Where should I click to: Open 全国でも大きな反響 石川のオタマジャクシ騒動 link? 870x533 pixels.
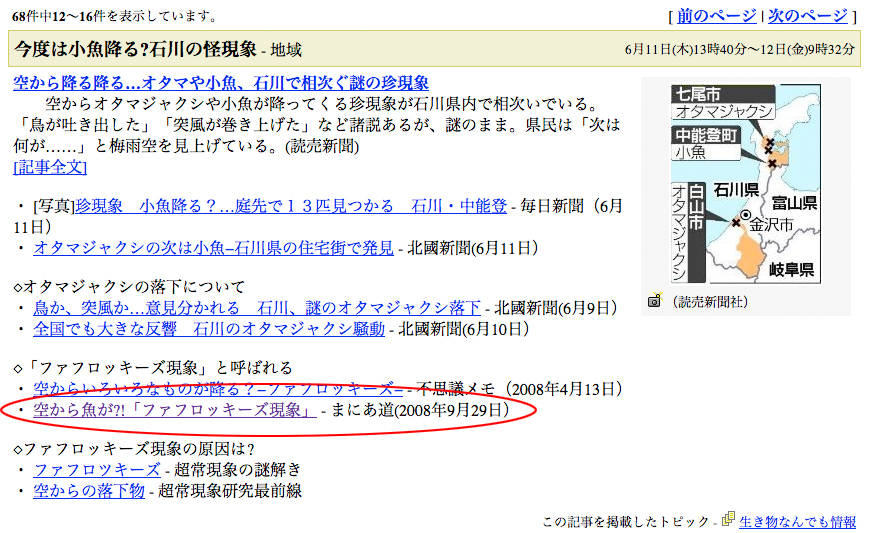pyautogui.click(x=209, y=328)
